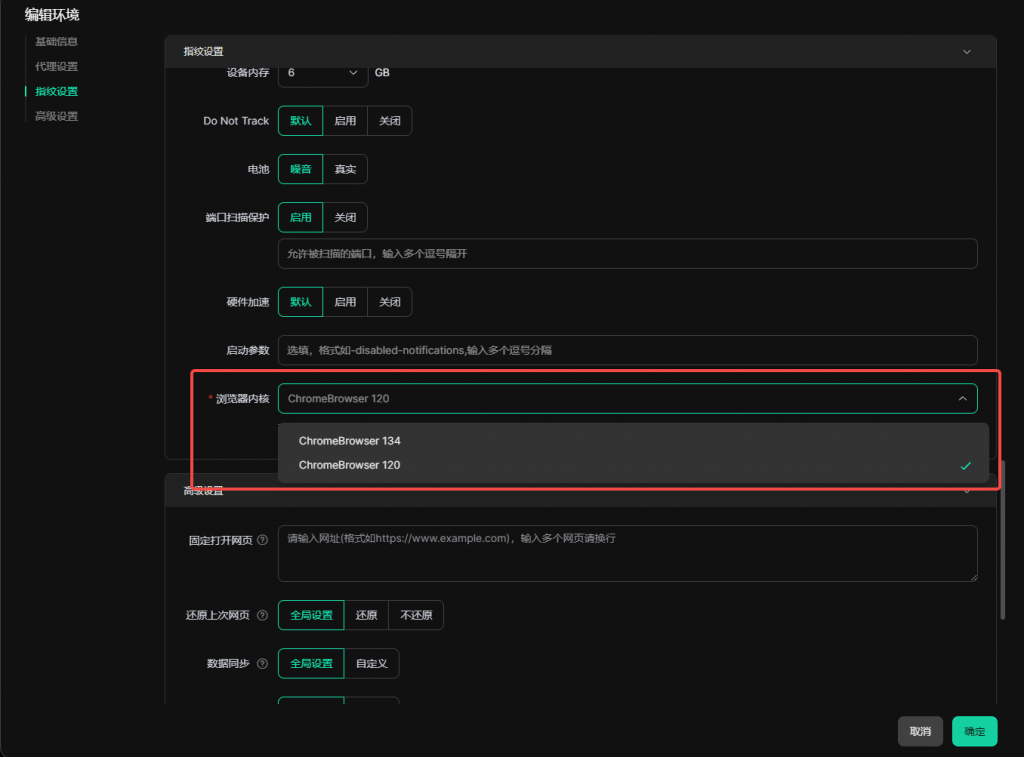Set 还原上次网页 to 全局设置
The image size is (1024, 757).
coord(311,615)
